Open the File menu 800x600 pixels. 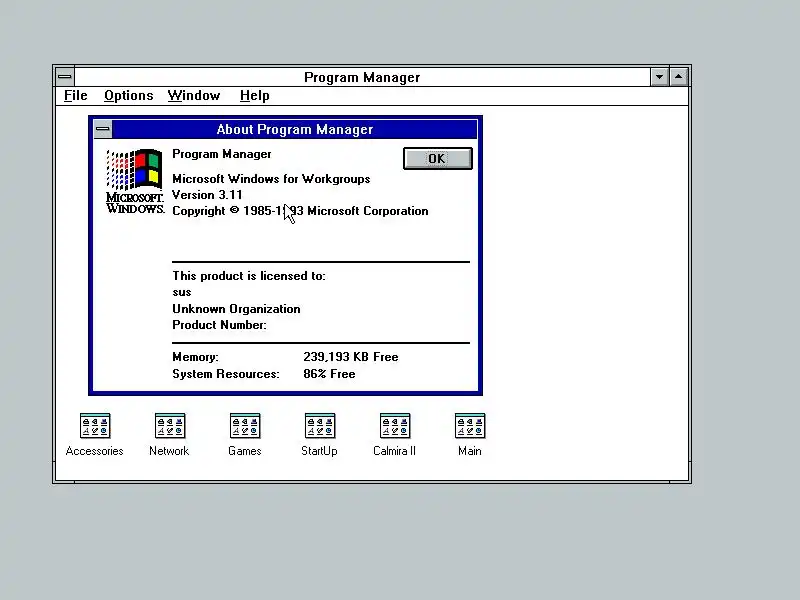76,96
